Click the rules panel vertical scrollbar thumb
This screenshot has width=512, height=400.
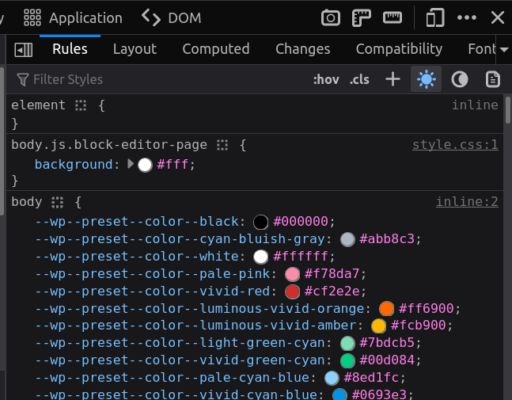[508, 110]
